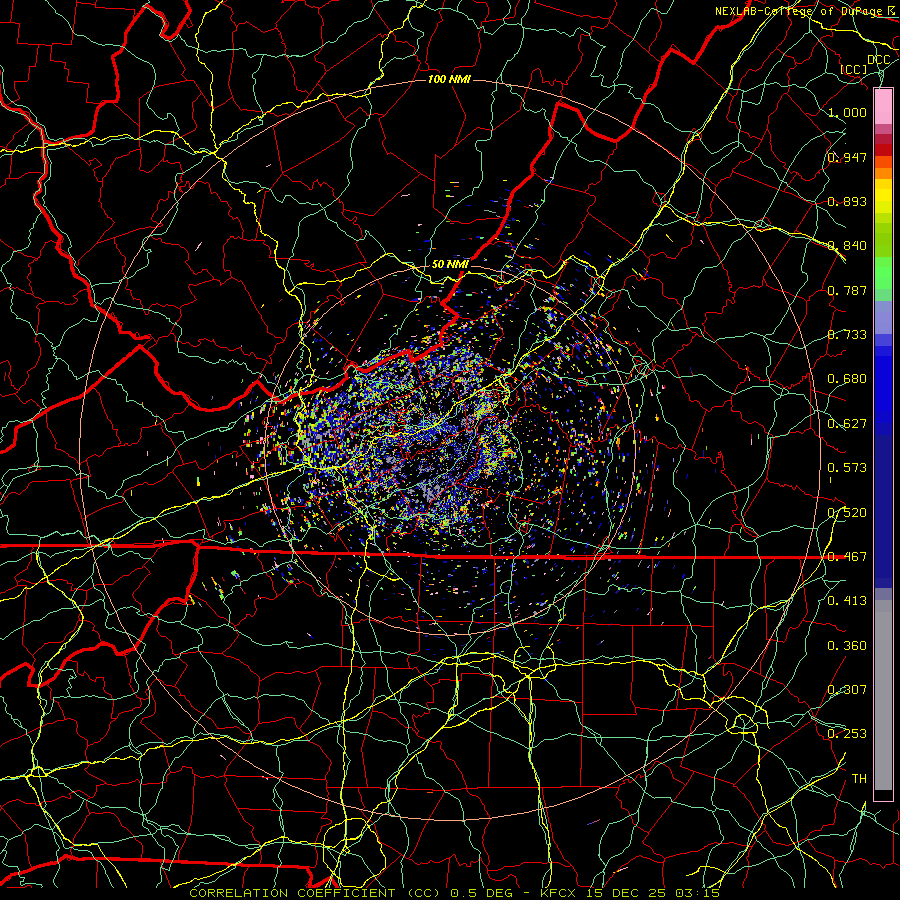
Task: Select the 0.360 color scale value
Action: pyautogui.click(x=847, y=646)
